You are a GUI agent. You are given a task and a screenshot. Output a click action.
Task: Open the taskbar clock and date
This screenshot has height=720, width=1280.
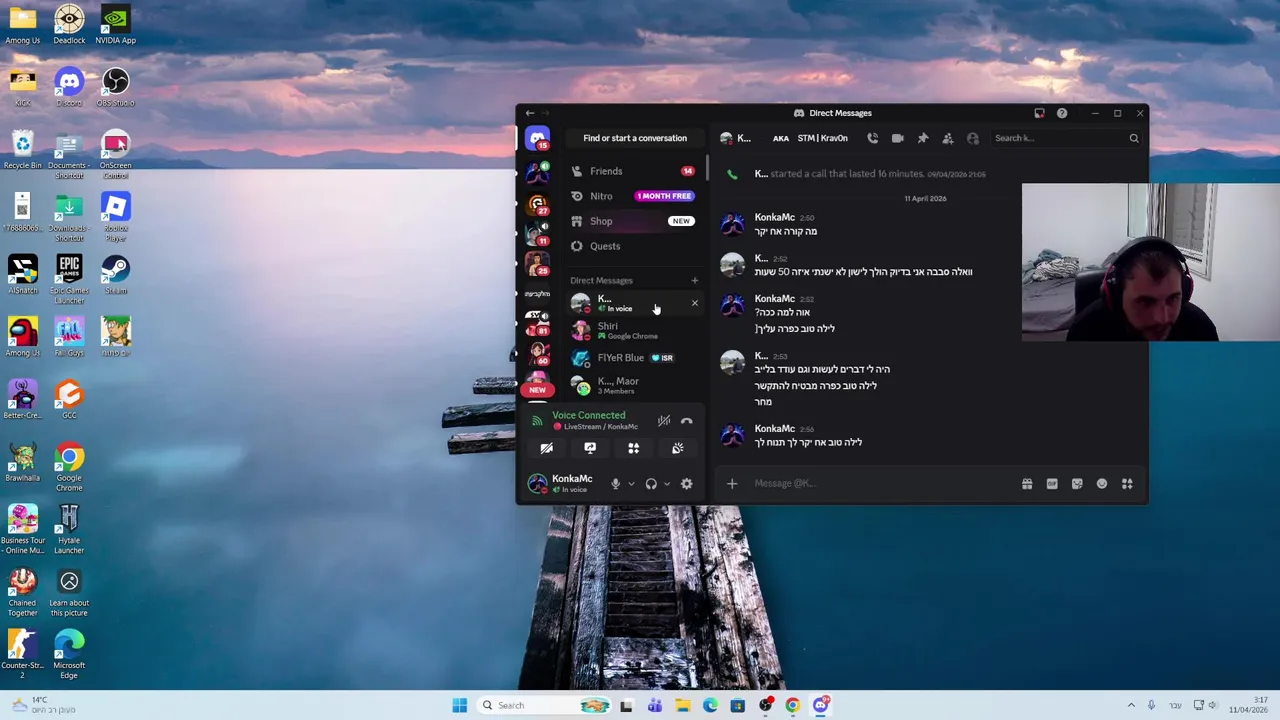(1248, 705)
